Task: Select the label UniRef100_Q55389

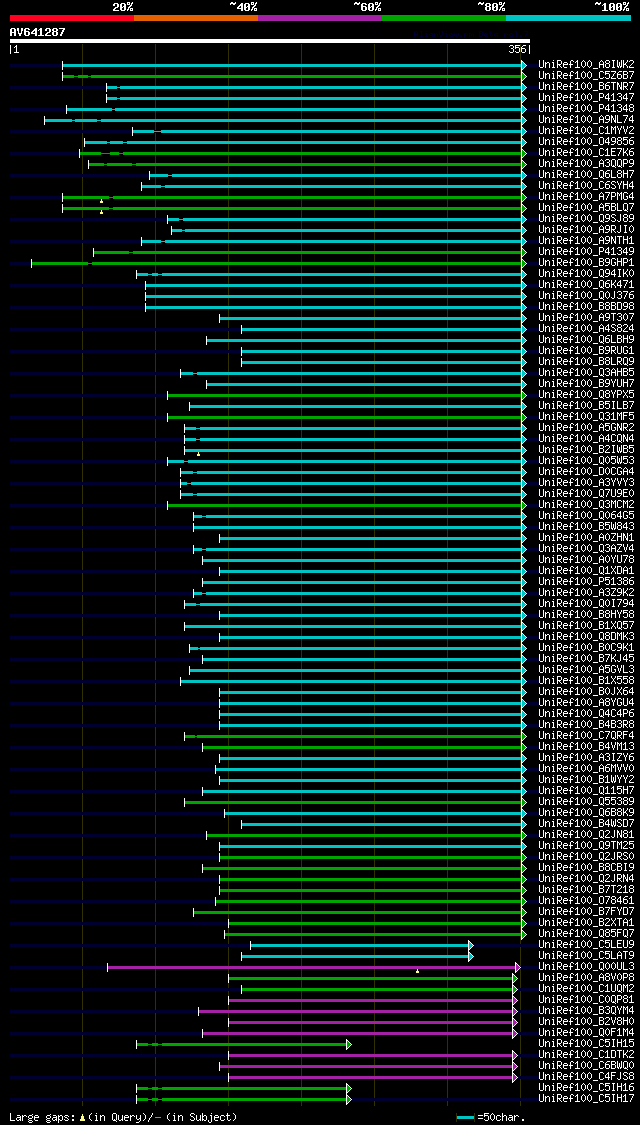Action: point(586,804)
